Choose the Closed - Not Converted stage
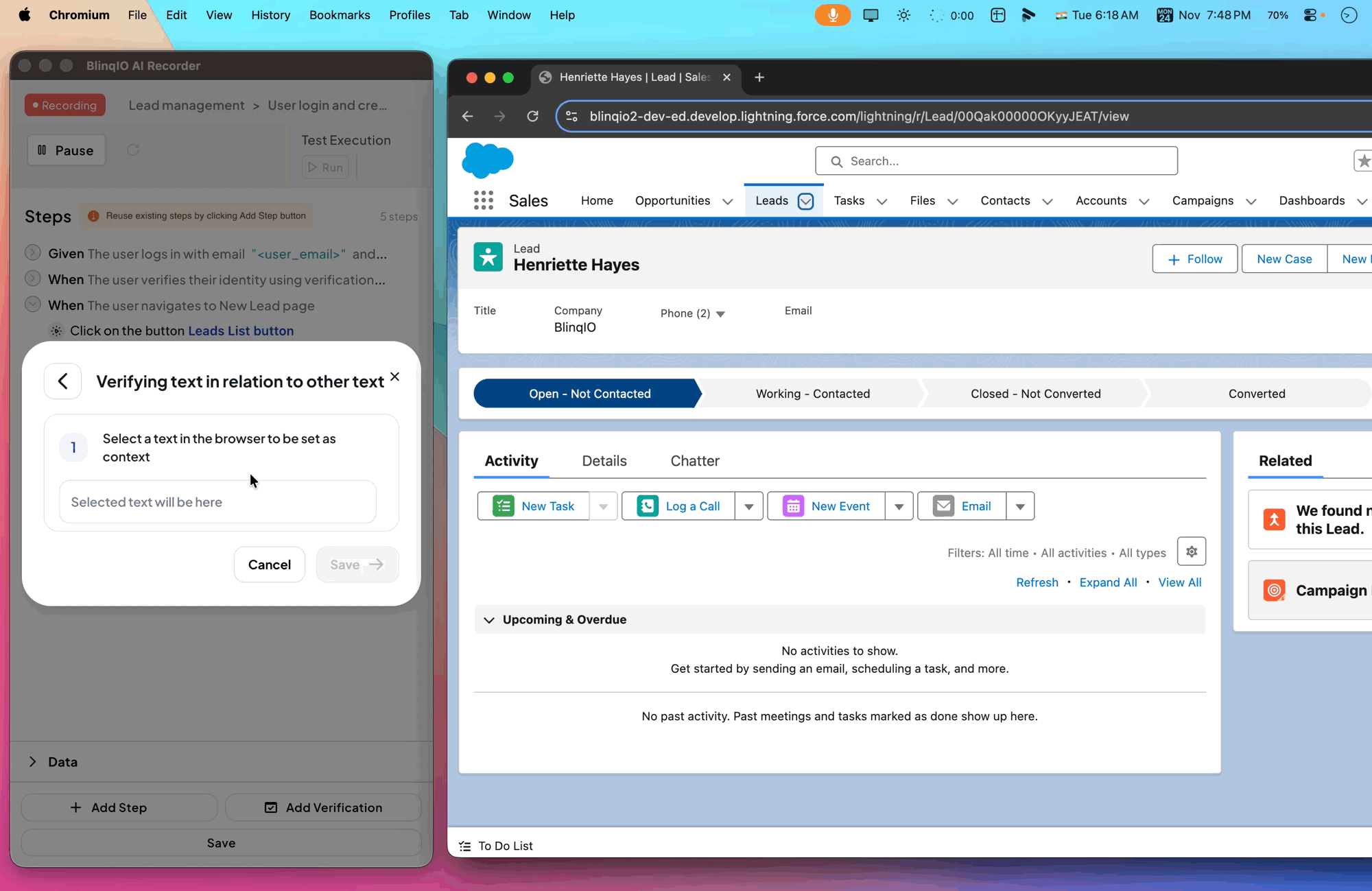 click(1035, 394)
